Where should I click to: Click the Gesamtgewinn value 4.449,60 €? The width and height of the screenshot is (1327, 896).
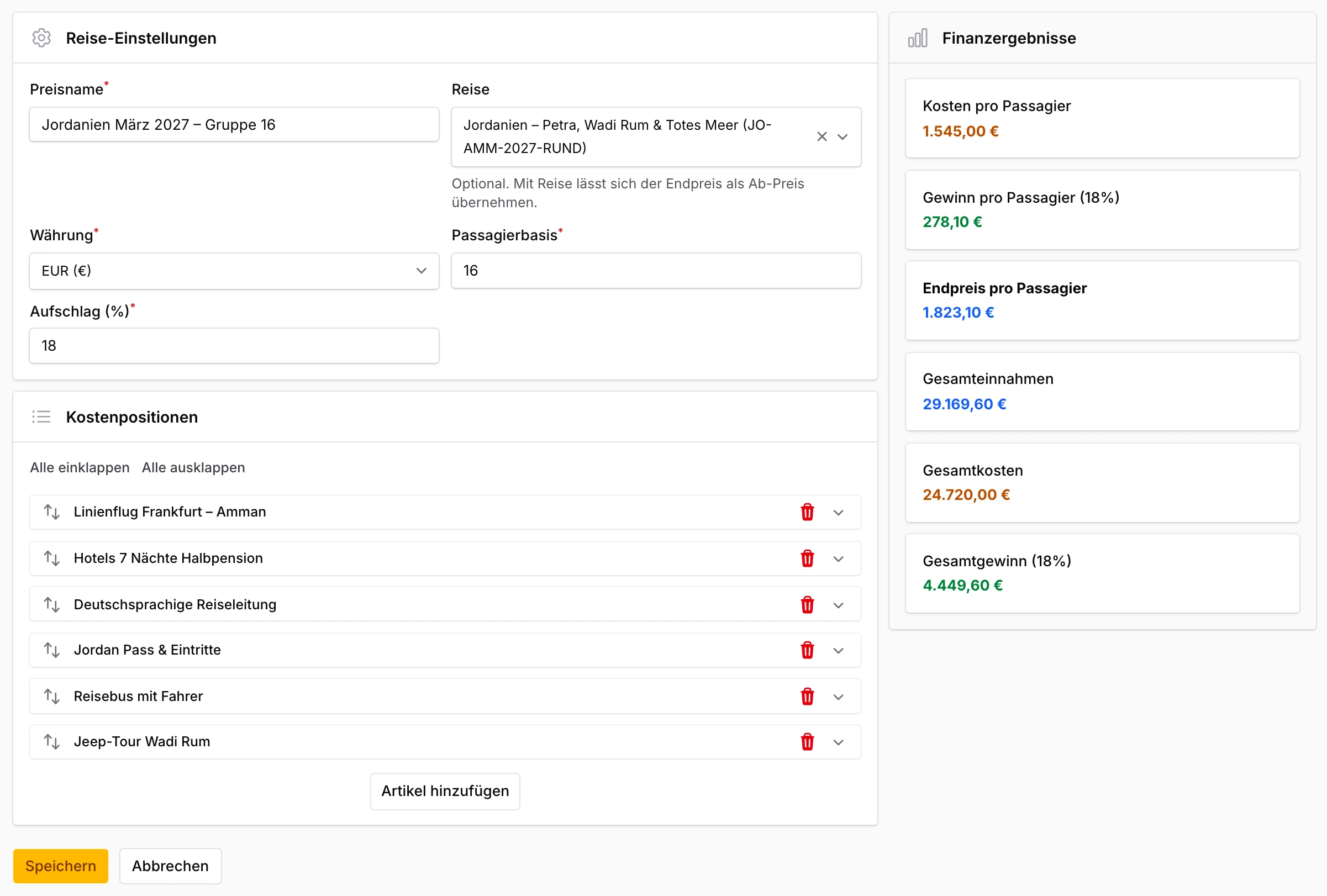pos(963,586)
